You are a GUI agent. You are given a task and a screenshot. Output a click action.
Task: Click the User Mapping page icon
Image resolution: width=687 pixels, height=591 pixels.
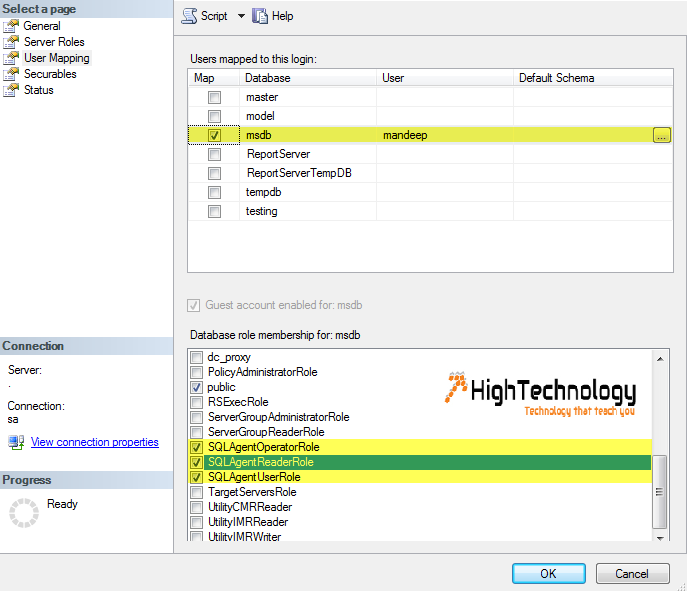[11, 58]
